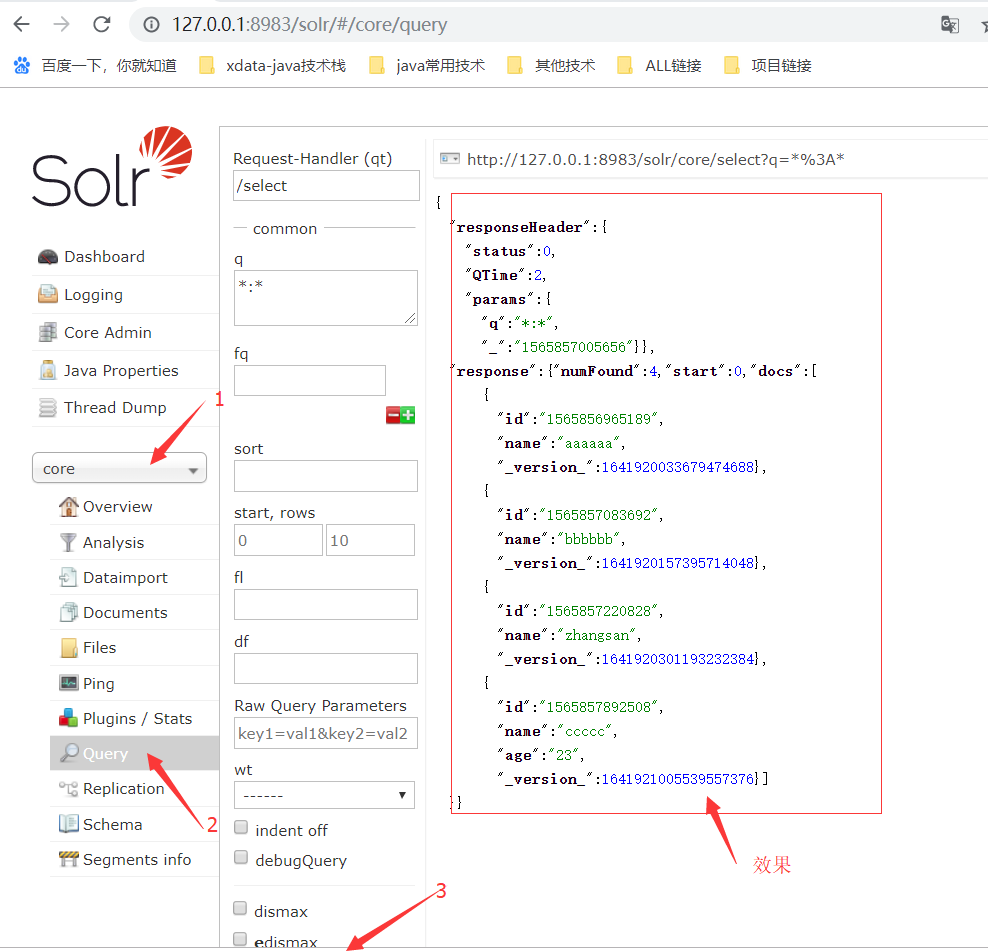988x952 pixels.
Task: Click the Solr logo
Action: tap(112, 167)
